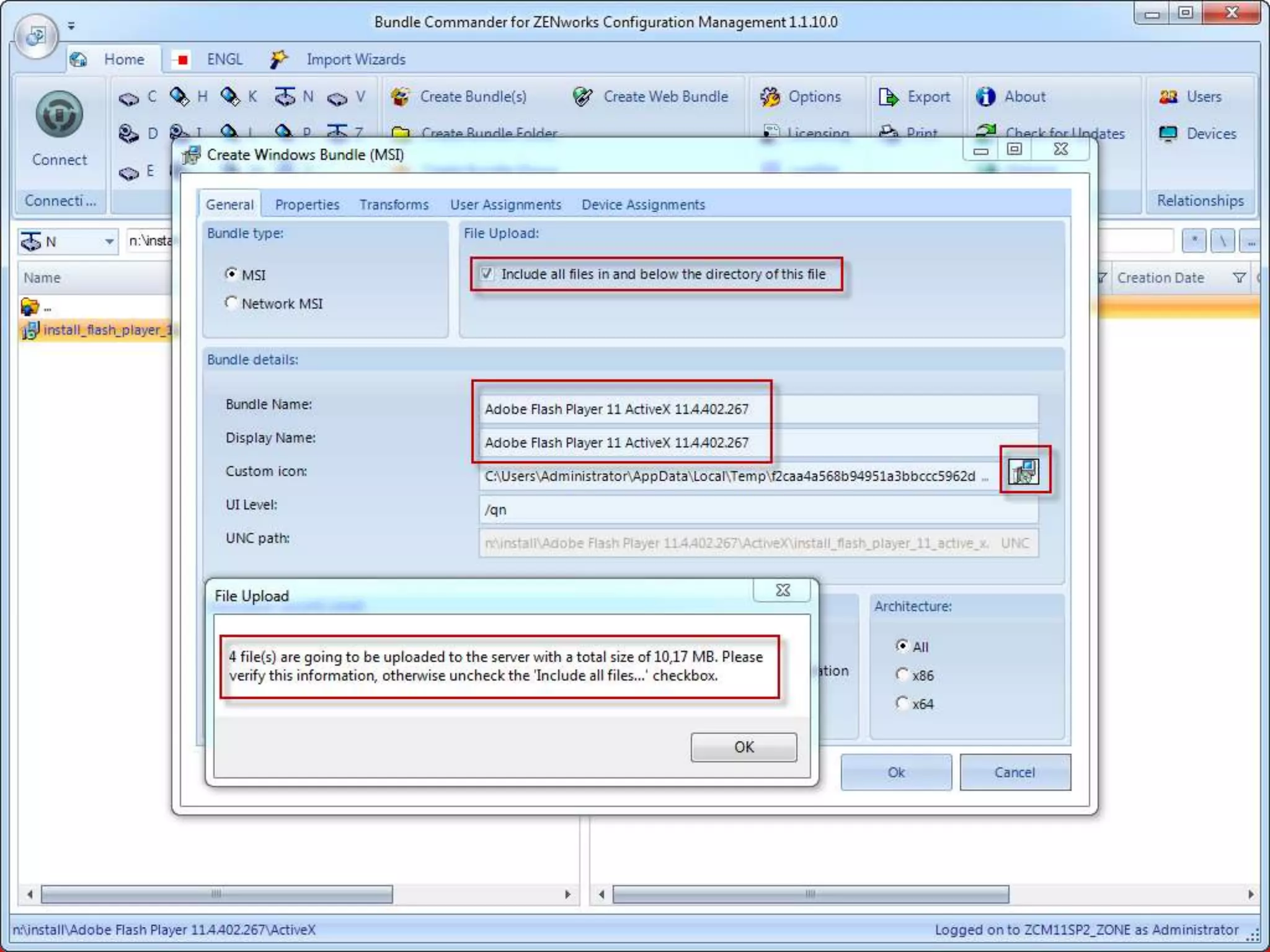Confirm the File Upload message with OK
This screenshot has width=1270, height=952.
tap(744, 747)
